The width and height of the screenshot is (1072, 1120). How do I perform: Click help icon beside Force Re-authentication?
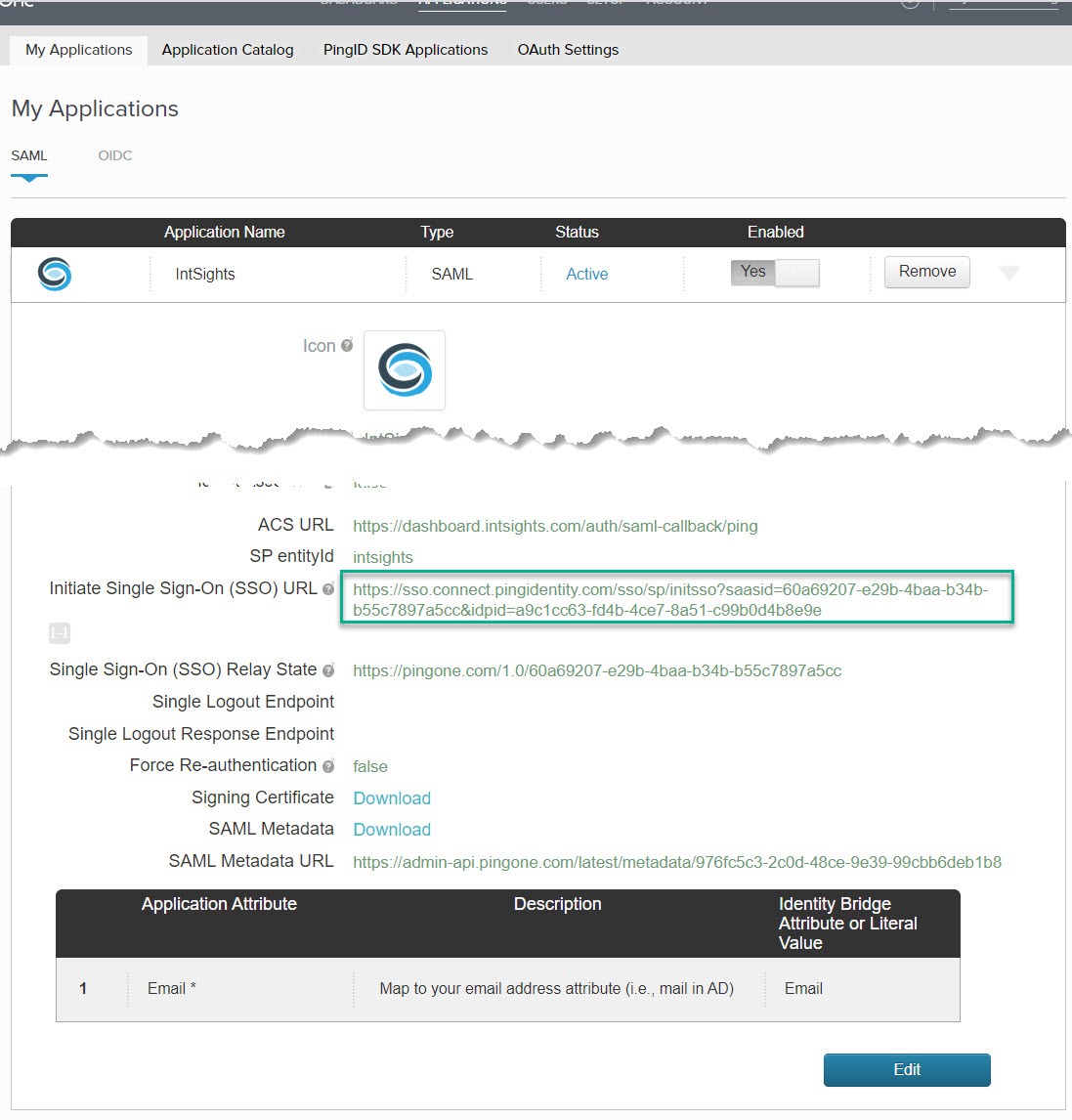tap(328, 766)
